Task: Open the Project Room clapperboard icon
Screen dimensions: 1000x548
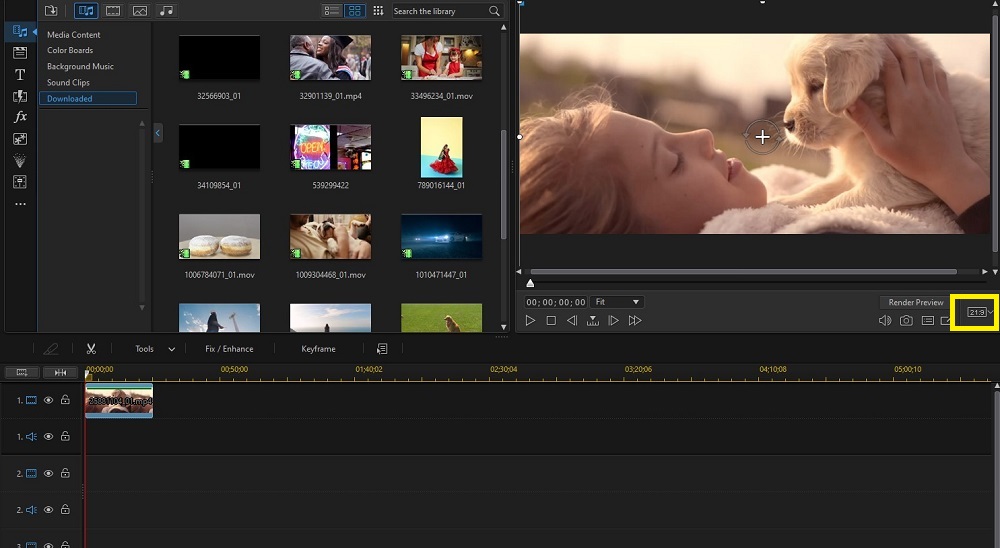Action: click(x=20, y=53)
